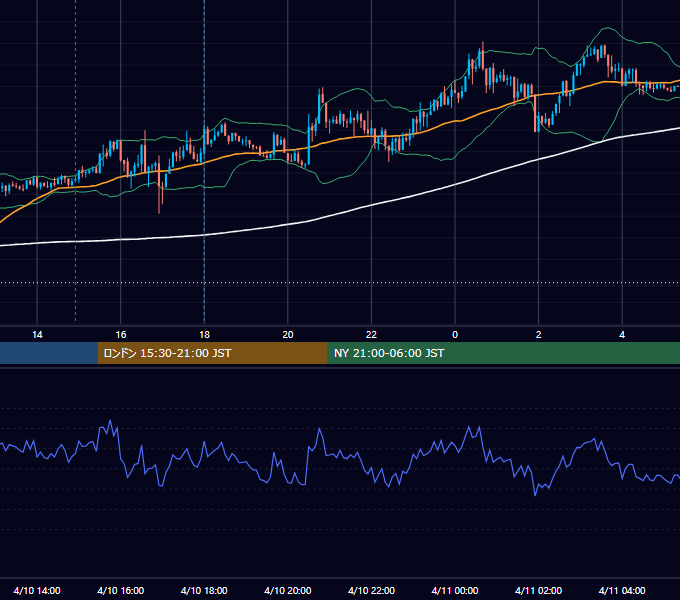The width and height of the screenshot is (680, 600).
Task: Click the 4/11 00:00 label on the oscillator axis
Action: coord(455,590)
